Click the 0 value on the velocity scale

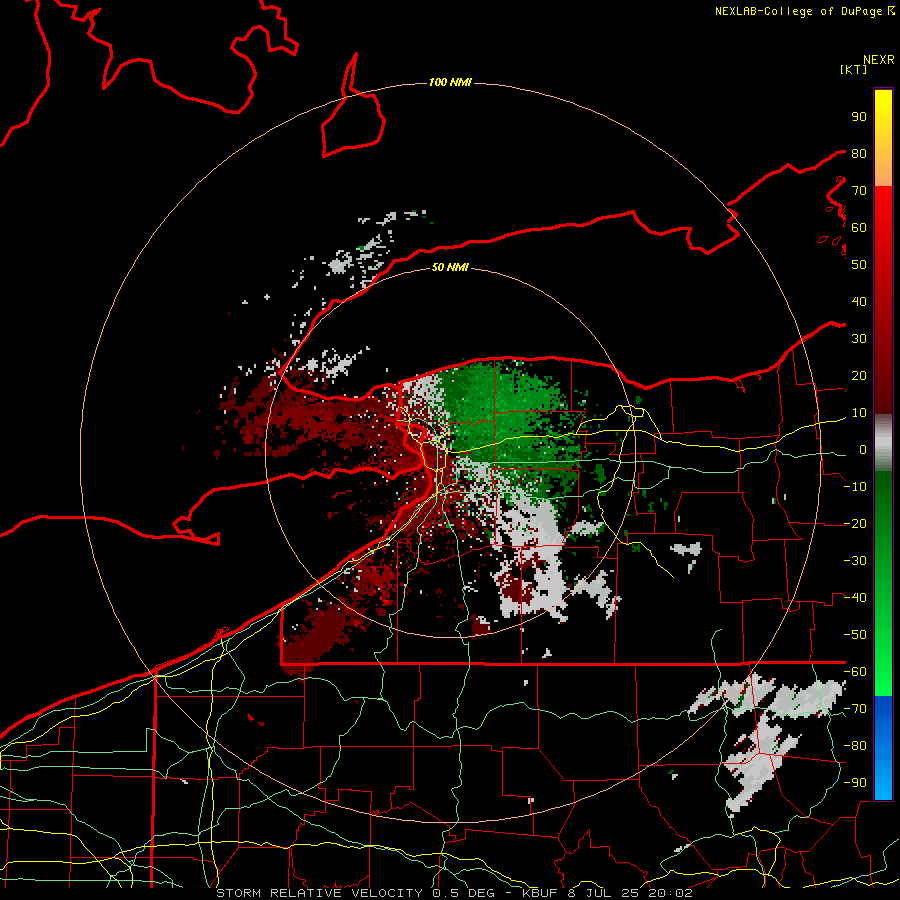point(863,450)
